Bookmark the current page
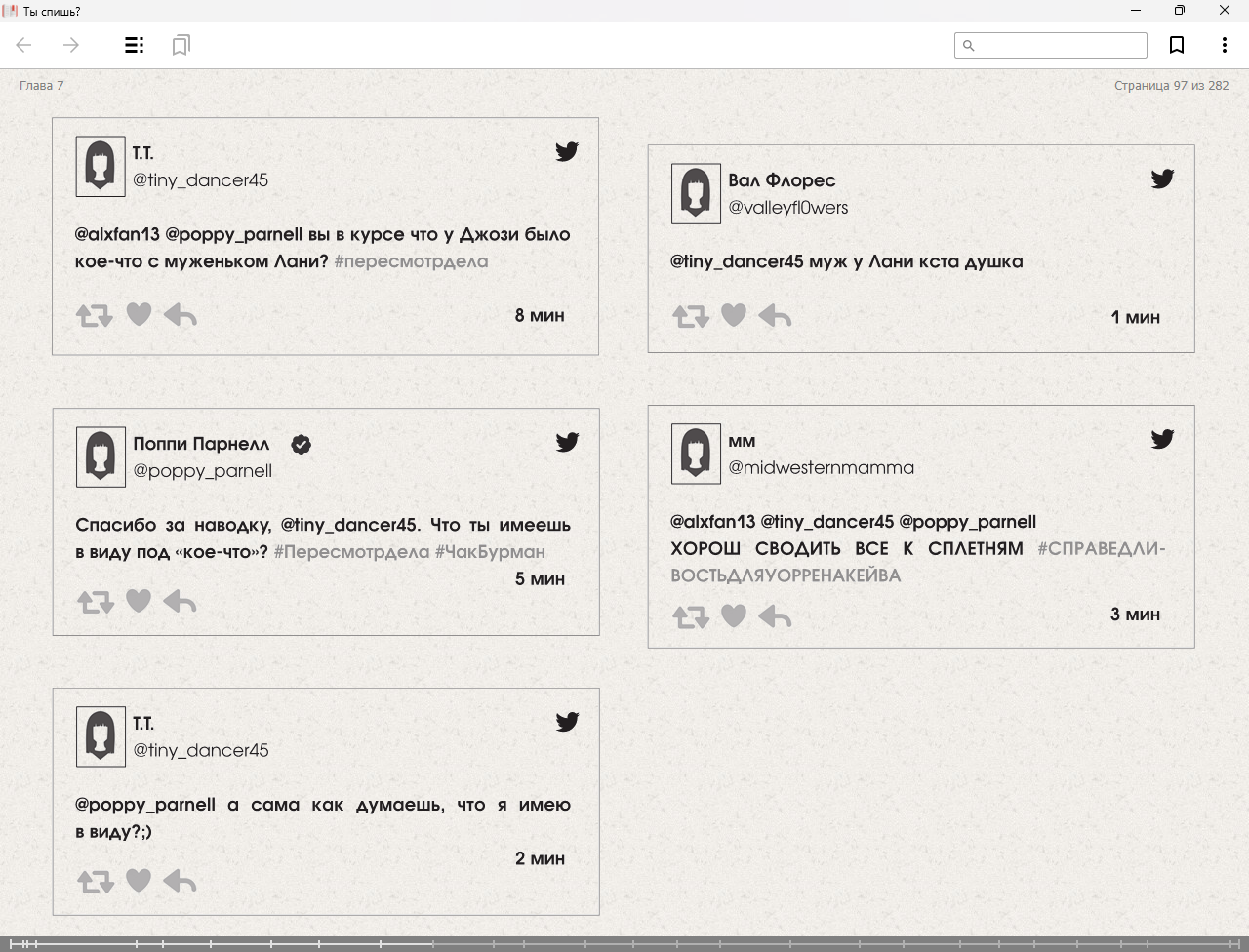 [x=1177, y=45]
